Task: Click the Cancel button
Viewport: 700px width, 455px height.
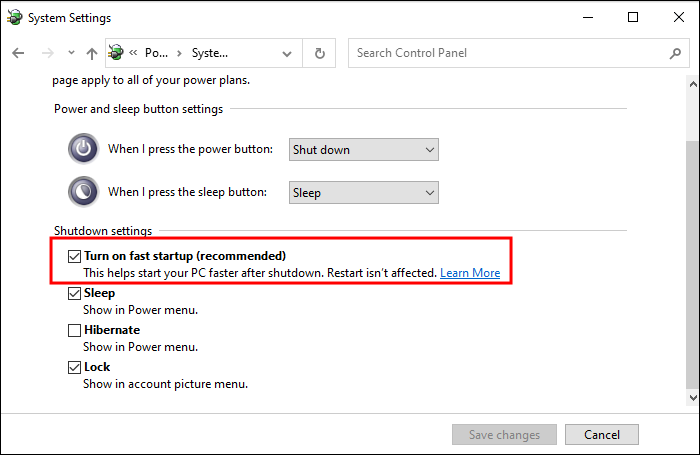Action: click(x=601, y=435)
